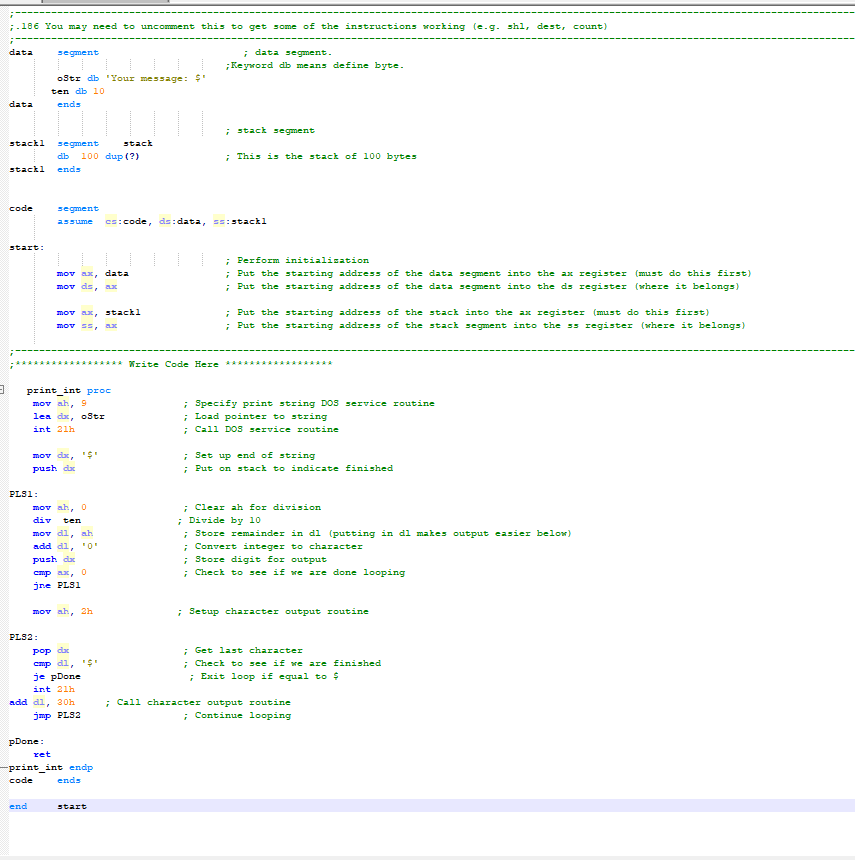Click the 'ten db 10' line
This screenshot has width=855, height=860.
point(78,91)
